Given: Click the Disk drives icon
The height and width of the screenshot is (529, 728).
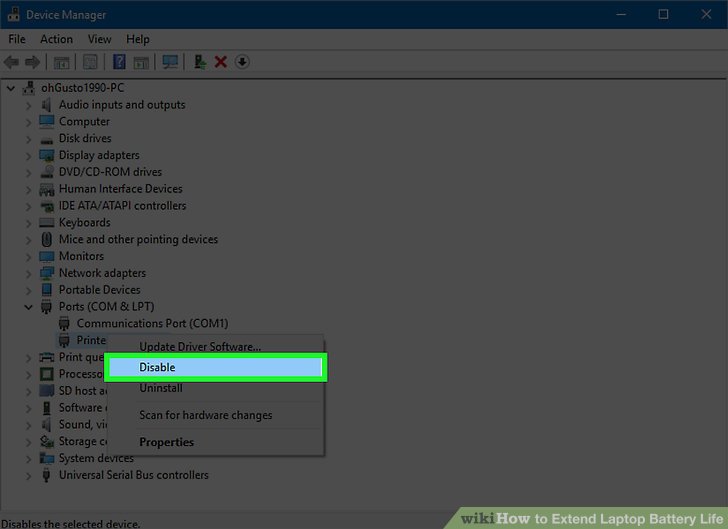Looking at the screenshot, I should [46, 139].
